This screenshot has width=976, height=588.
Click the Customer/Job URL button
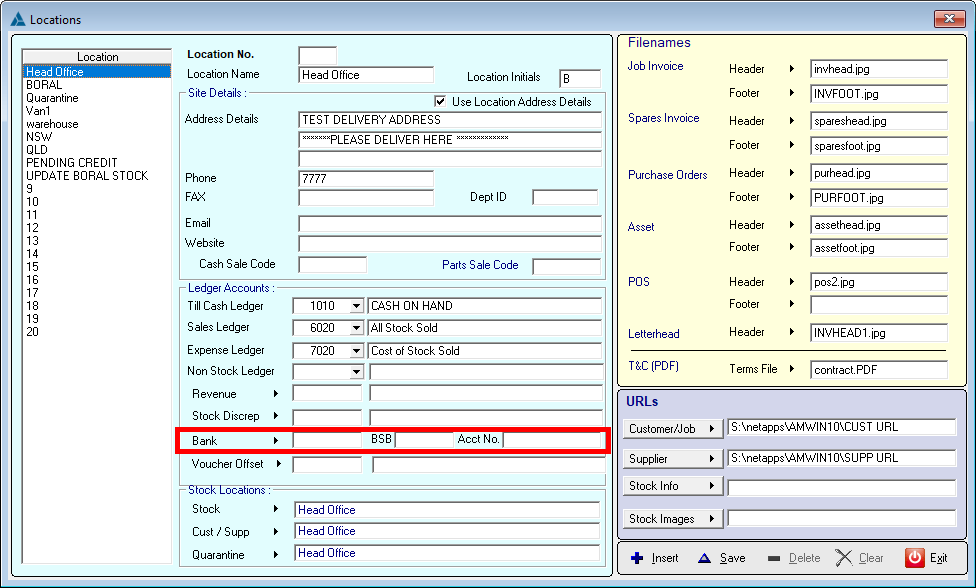pos(673,429)
